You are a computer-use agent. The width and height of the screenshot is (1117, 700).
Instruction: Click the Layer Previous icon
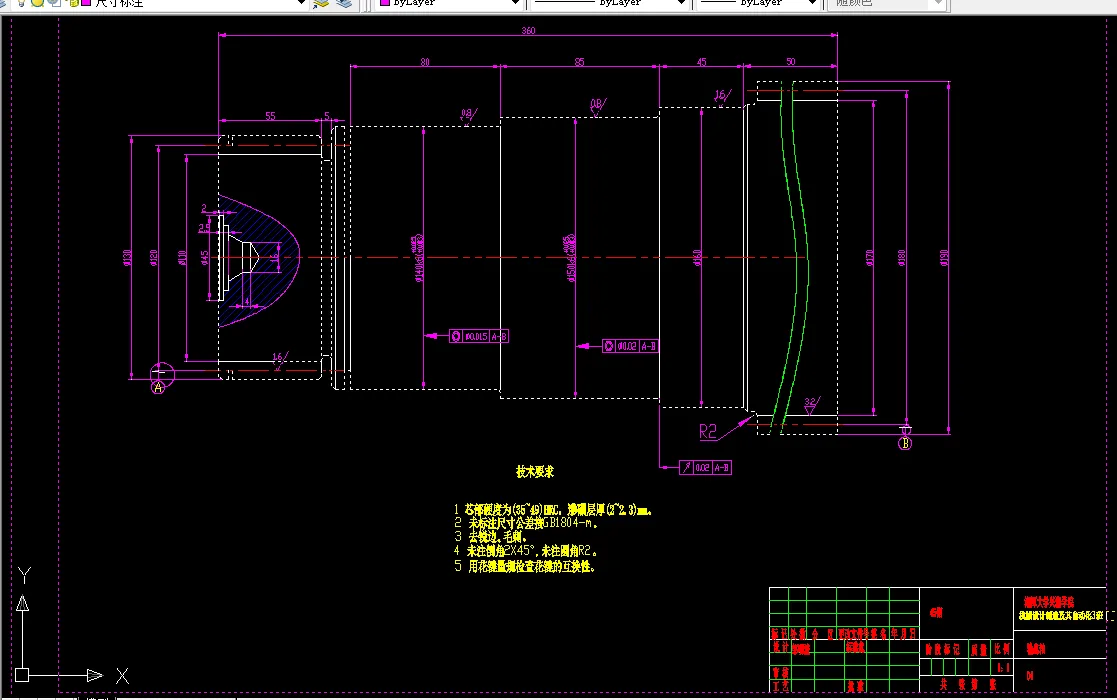click(x=344, y=3)
